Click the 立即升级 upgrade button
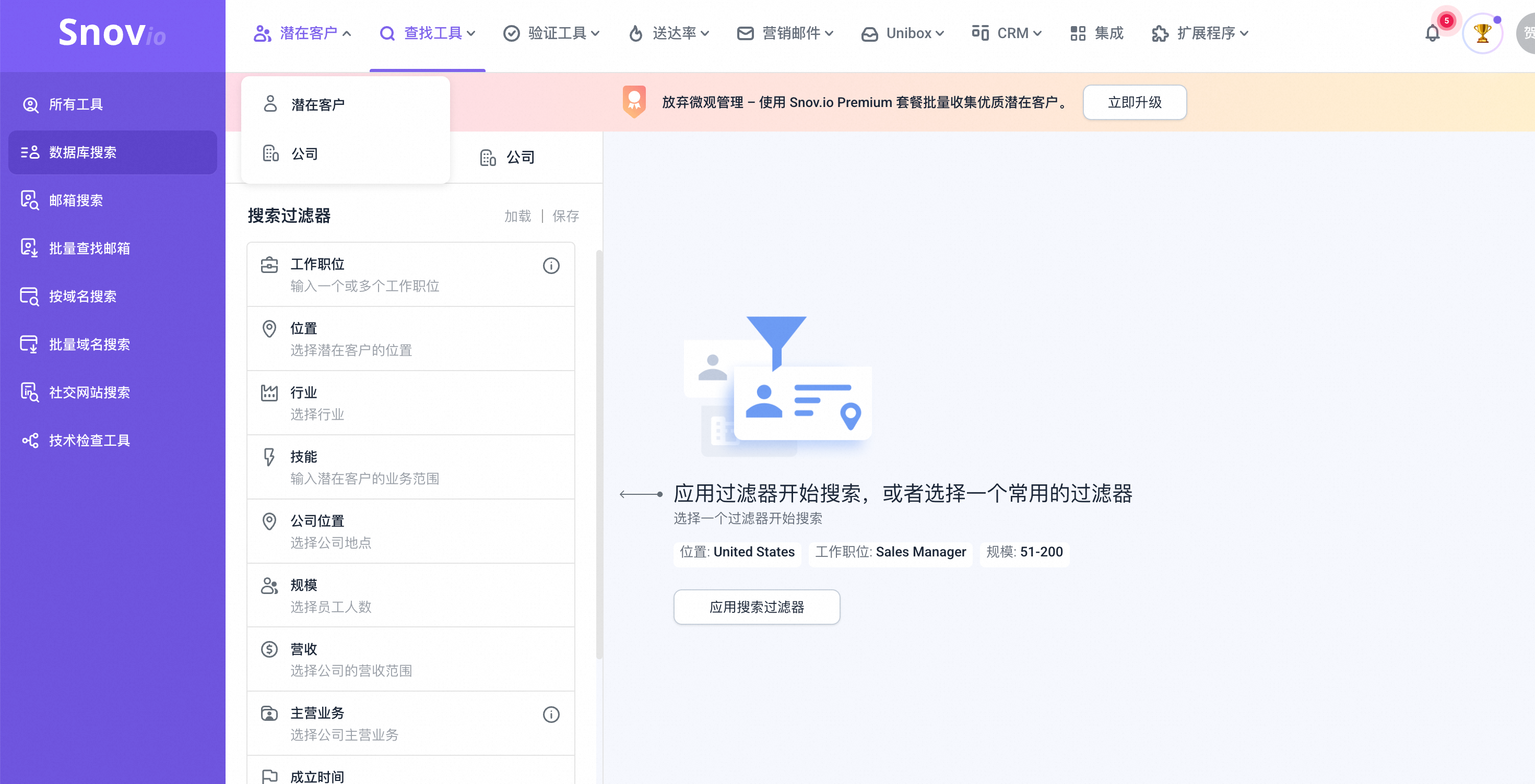The width and height of the screenshot is (1535, 784). point(1135,102)
